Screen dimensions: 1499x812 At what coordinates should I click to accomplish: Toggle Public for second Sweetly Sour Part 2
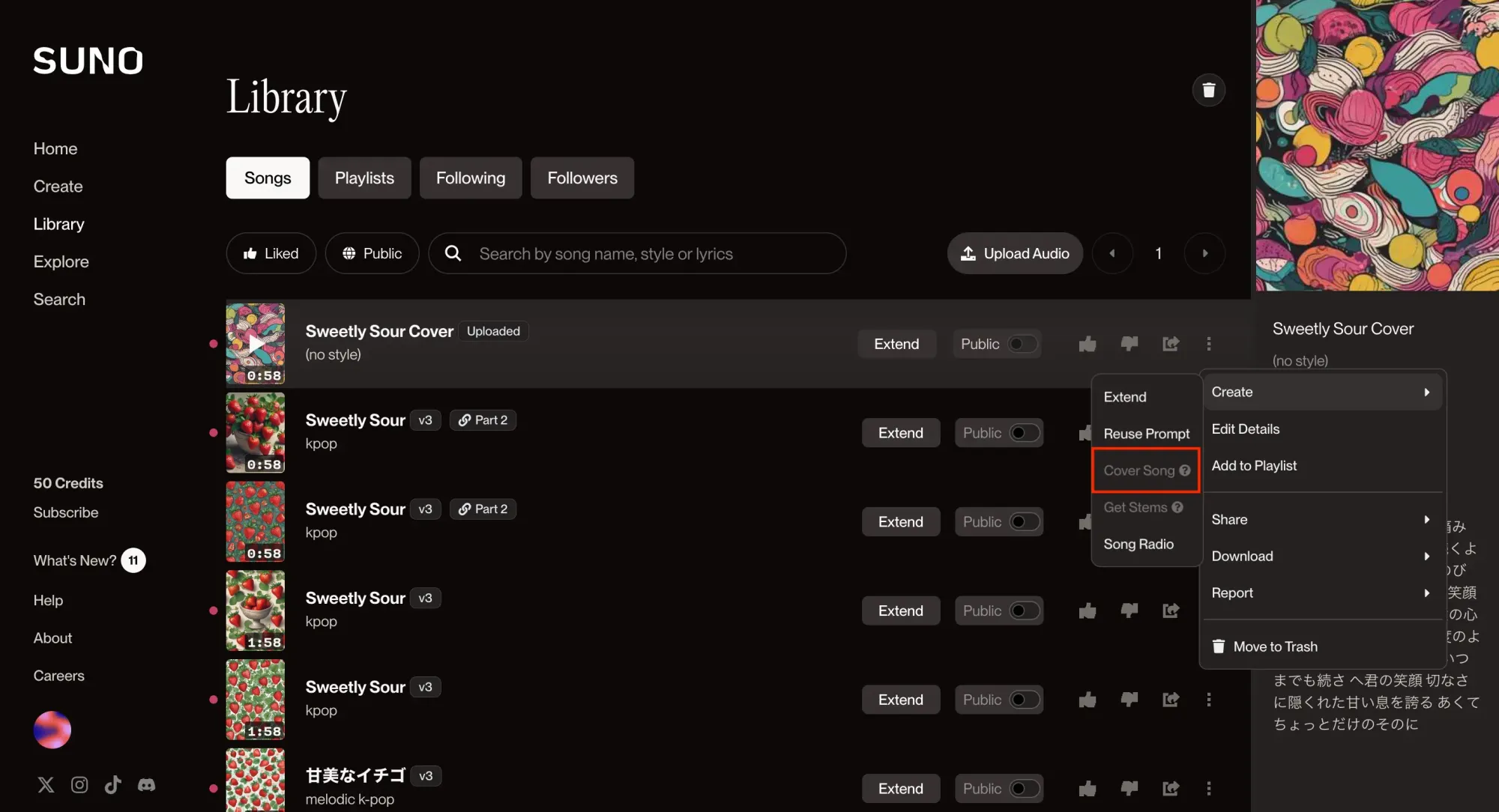(1025, 521)
